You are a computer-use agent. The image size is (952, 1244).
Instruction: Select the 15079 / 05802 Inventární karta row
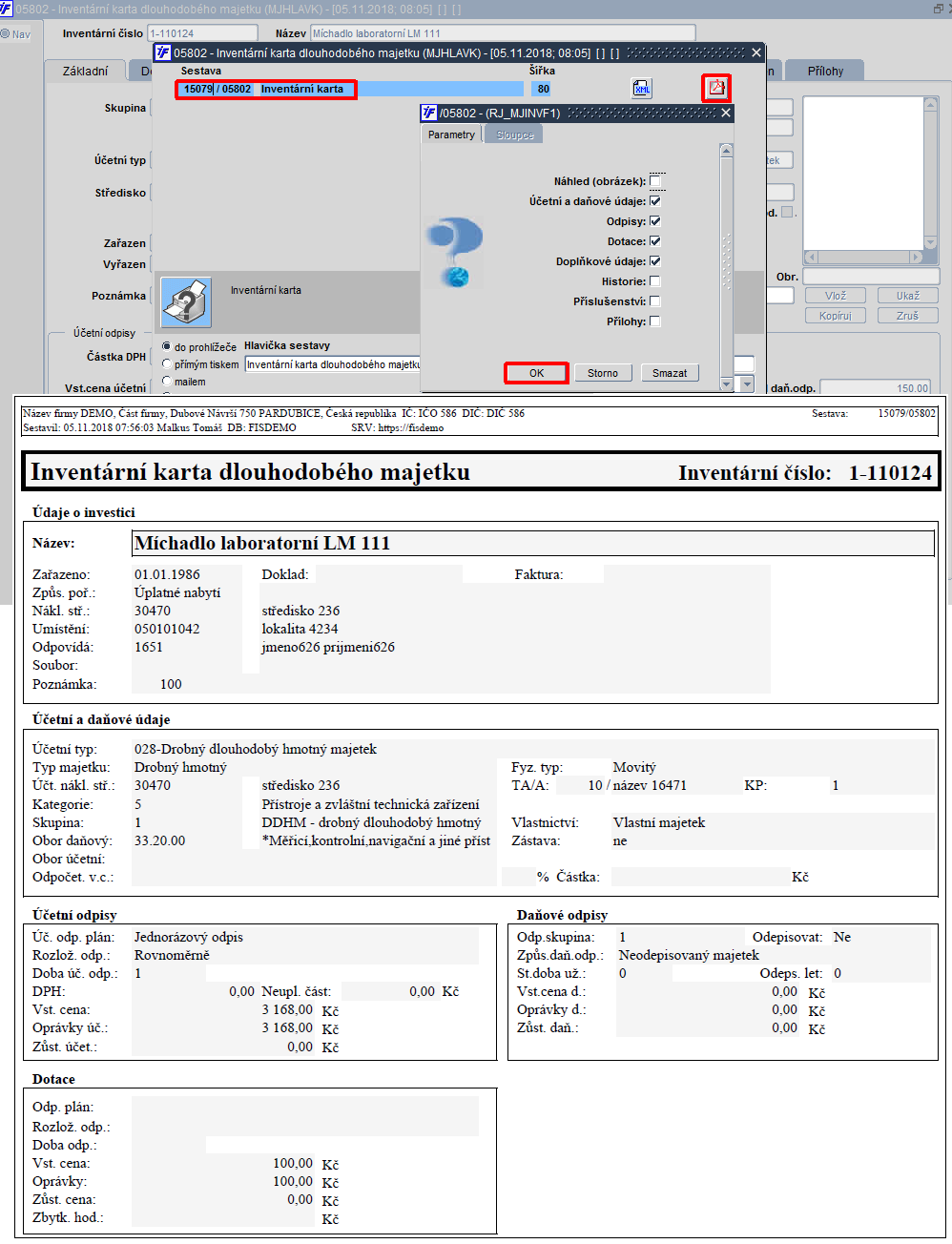[x=349, y=89]
